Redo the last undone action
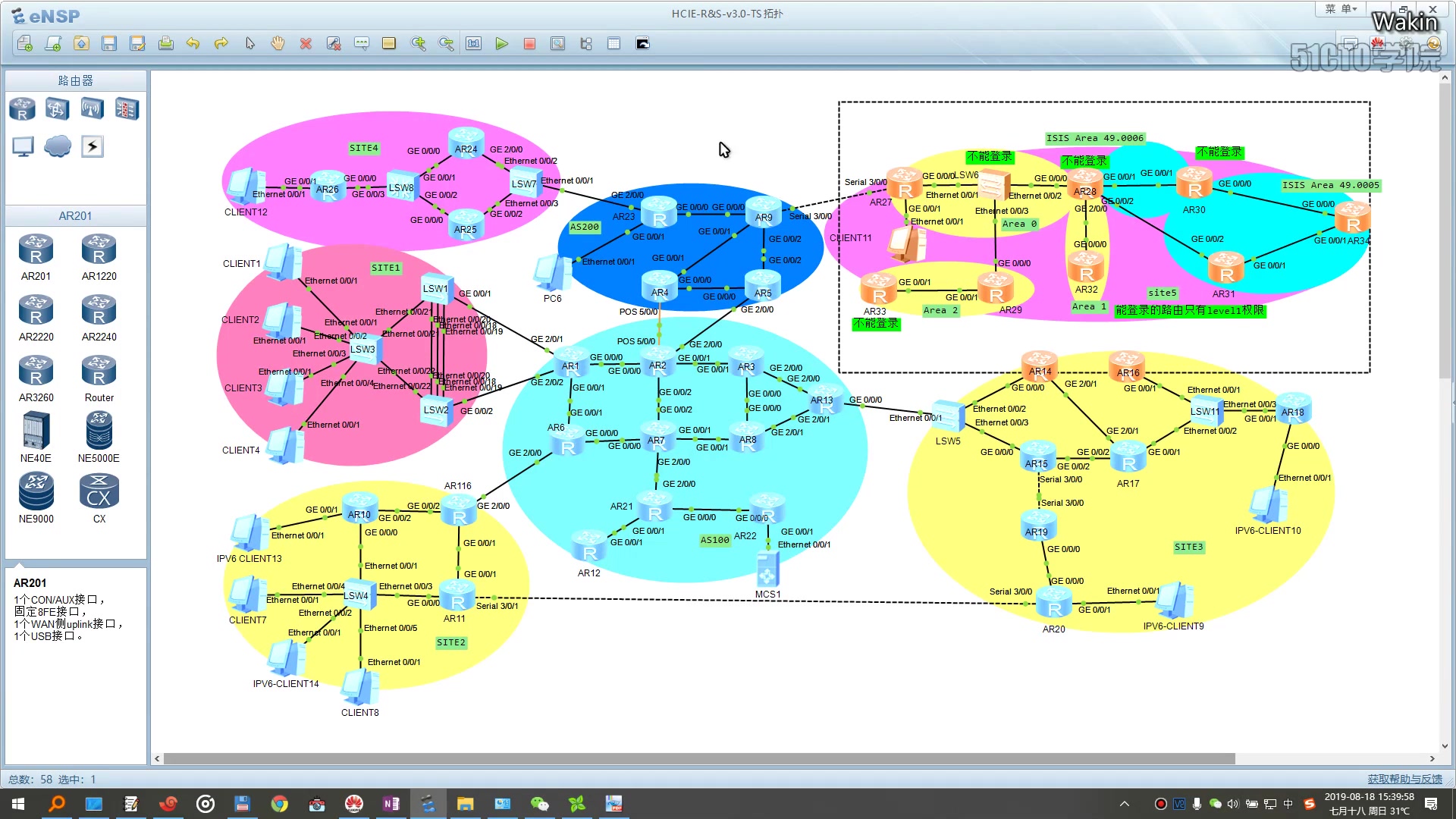 coord(221,44)
